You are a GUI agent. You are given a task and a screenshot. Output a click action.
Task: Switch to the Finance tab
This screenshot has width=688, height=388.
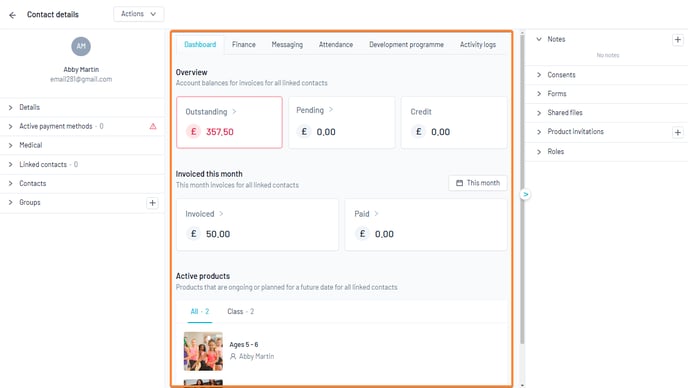point(244,45)
